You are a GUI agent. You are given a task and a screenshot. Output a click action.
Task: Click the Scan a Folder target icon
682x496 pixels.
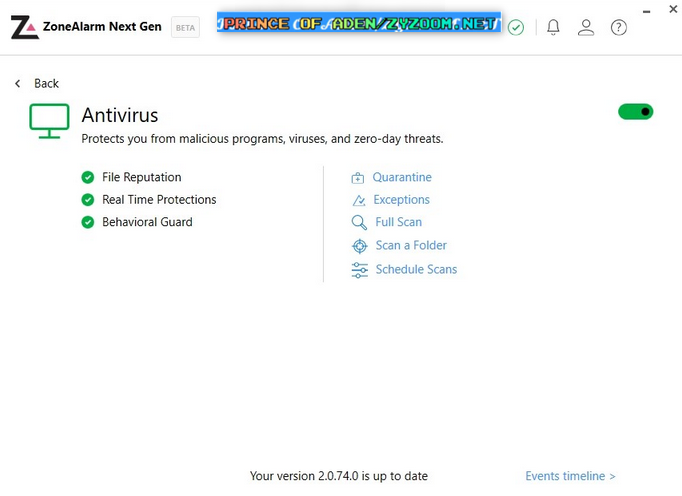pos(360,246)
